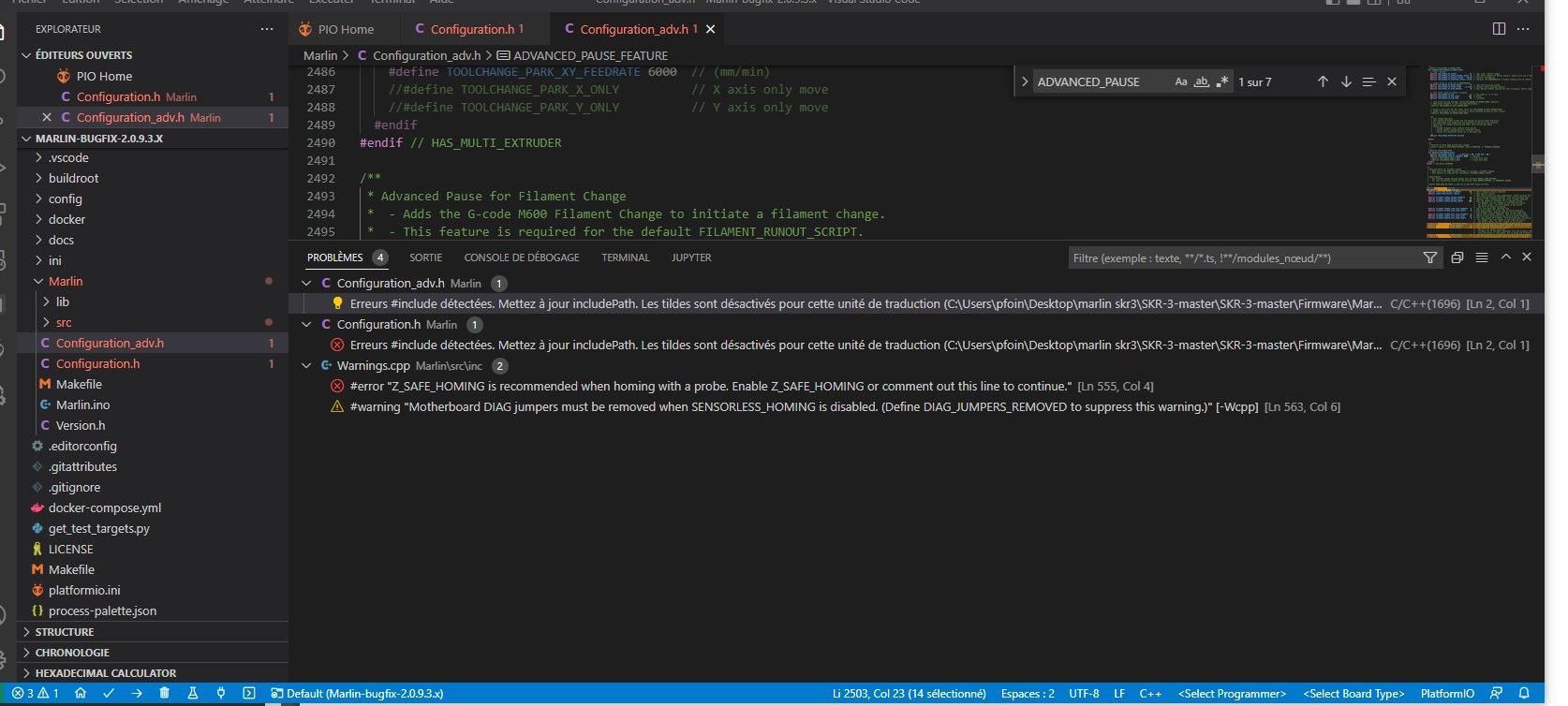The image size is (1568, 706).
Task: Click the editor minimap
Action: pos(1479,150)
